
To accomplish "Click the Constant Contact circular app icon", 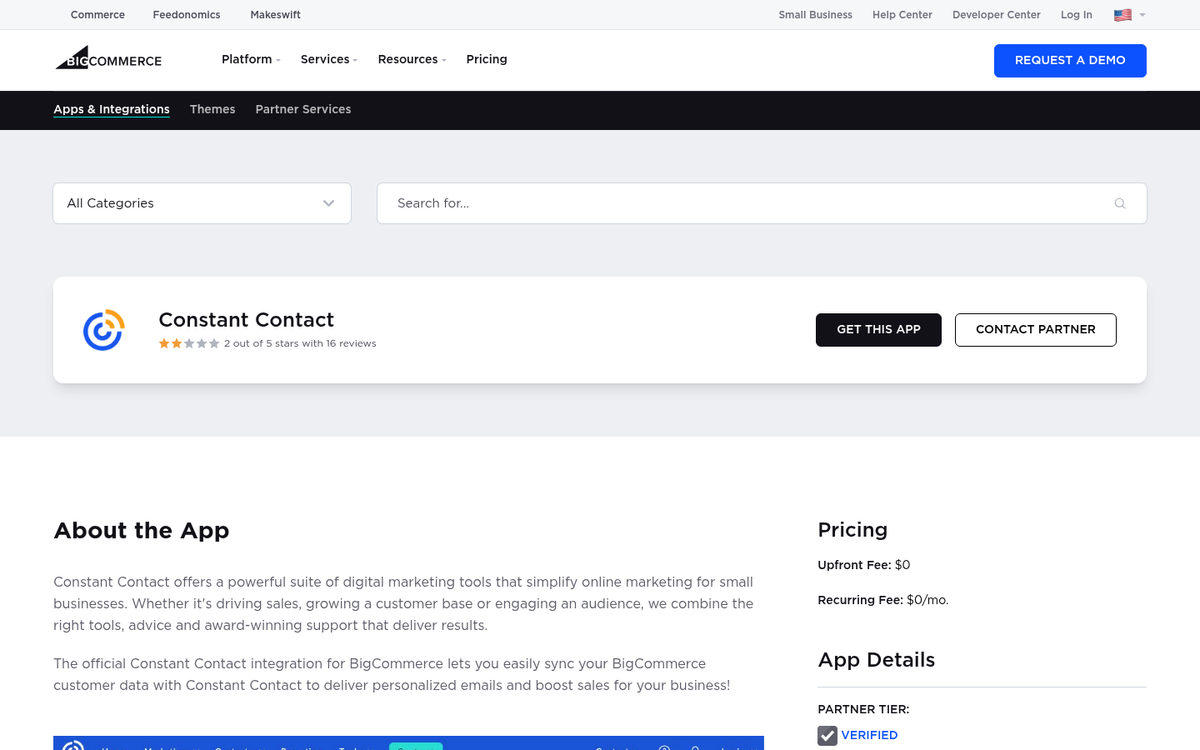I will click(x=103, y=330).
